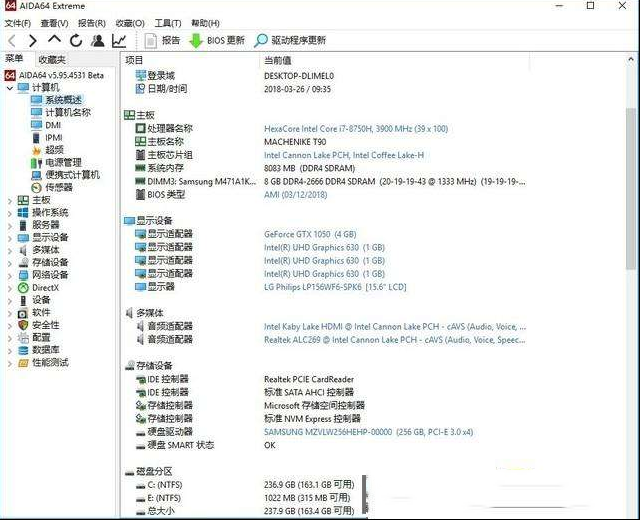The height and width of the screenshot is (520, 640).
Task: Click the scrollbar up arrow
Action: pos(631,60)
